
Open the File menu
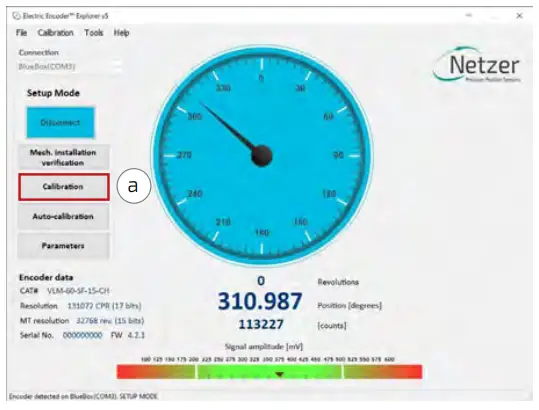pyautogui.click(x=21, y=33)
